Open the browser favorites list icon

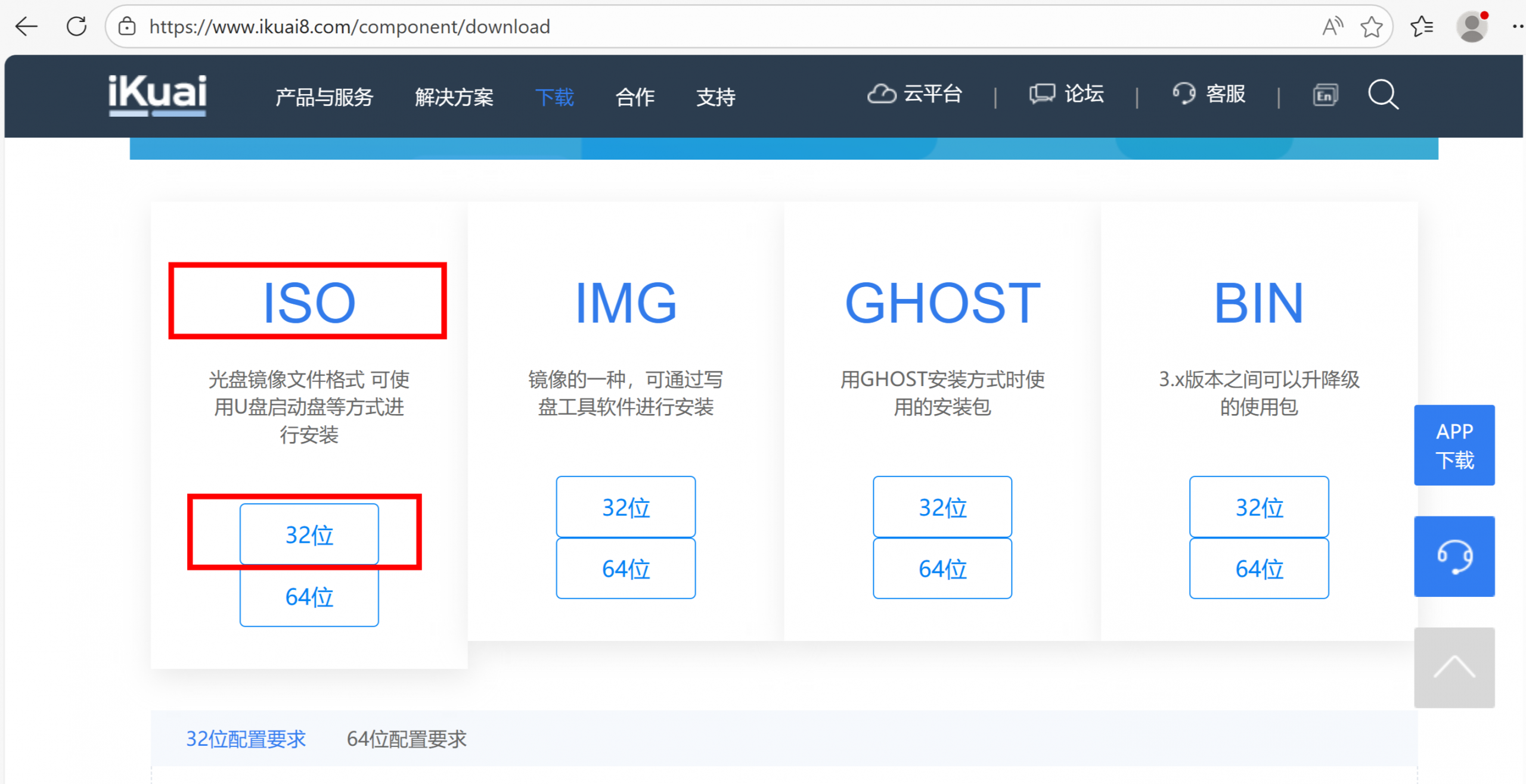point(1422,27)
